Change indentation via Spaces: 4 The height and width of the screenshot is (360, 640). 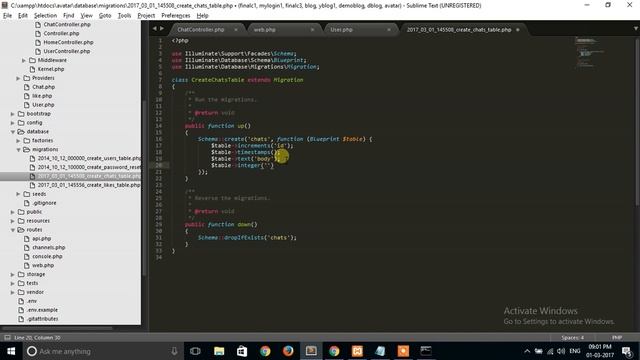572,338
